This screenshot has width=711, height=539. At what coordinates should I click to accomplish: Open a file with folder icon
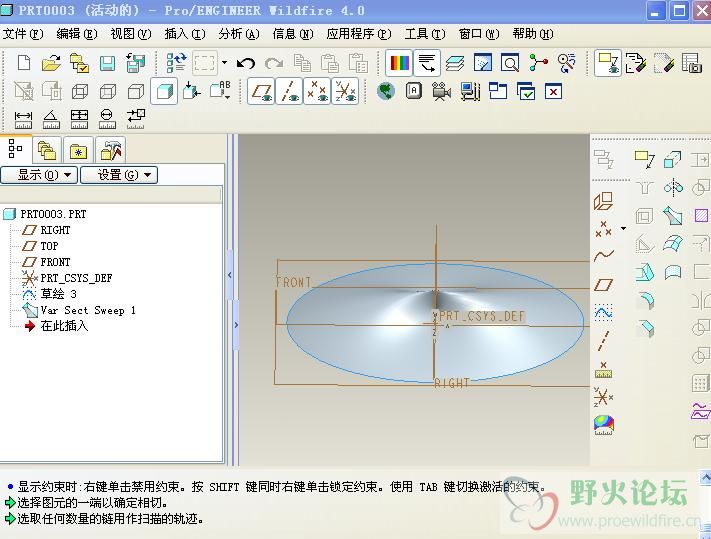click(x=51, y=63)
